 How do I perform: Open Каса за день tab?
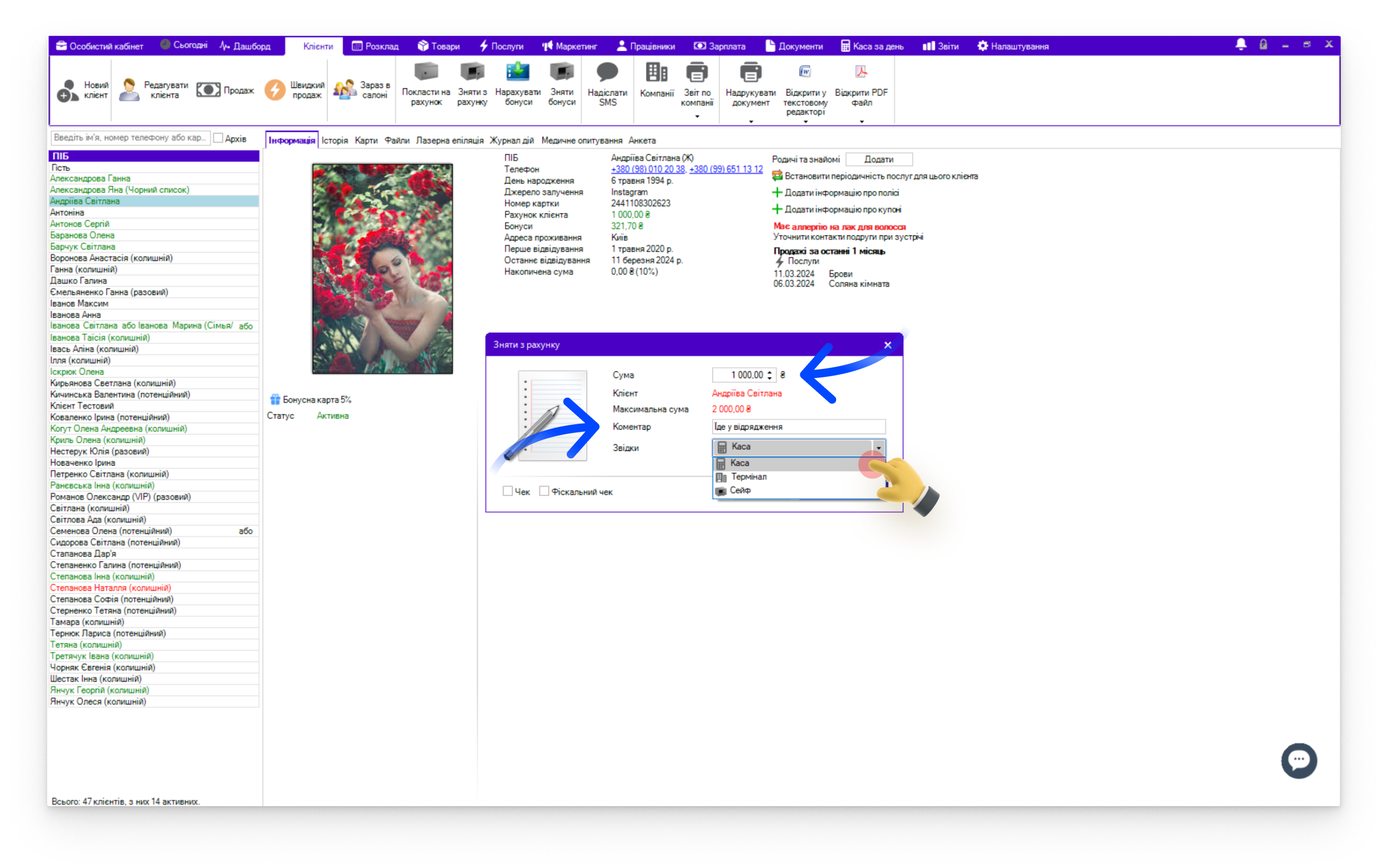(872, 46)
